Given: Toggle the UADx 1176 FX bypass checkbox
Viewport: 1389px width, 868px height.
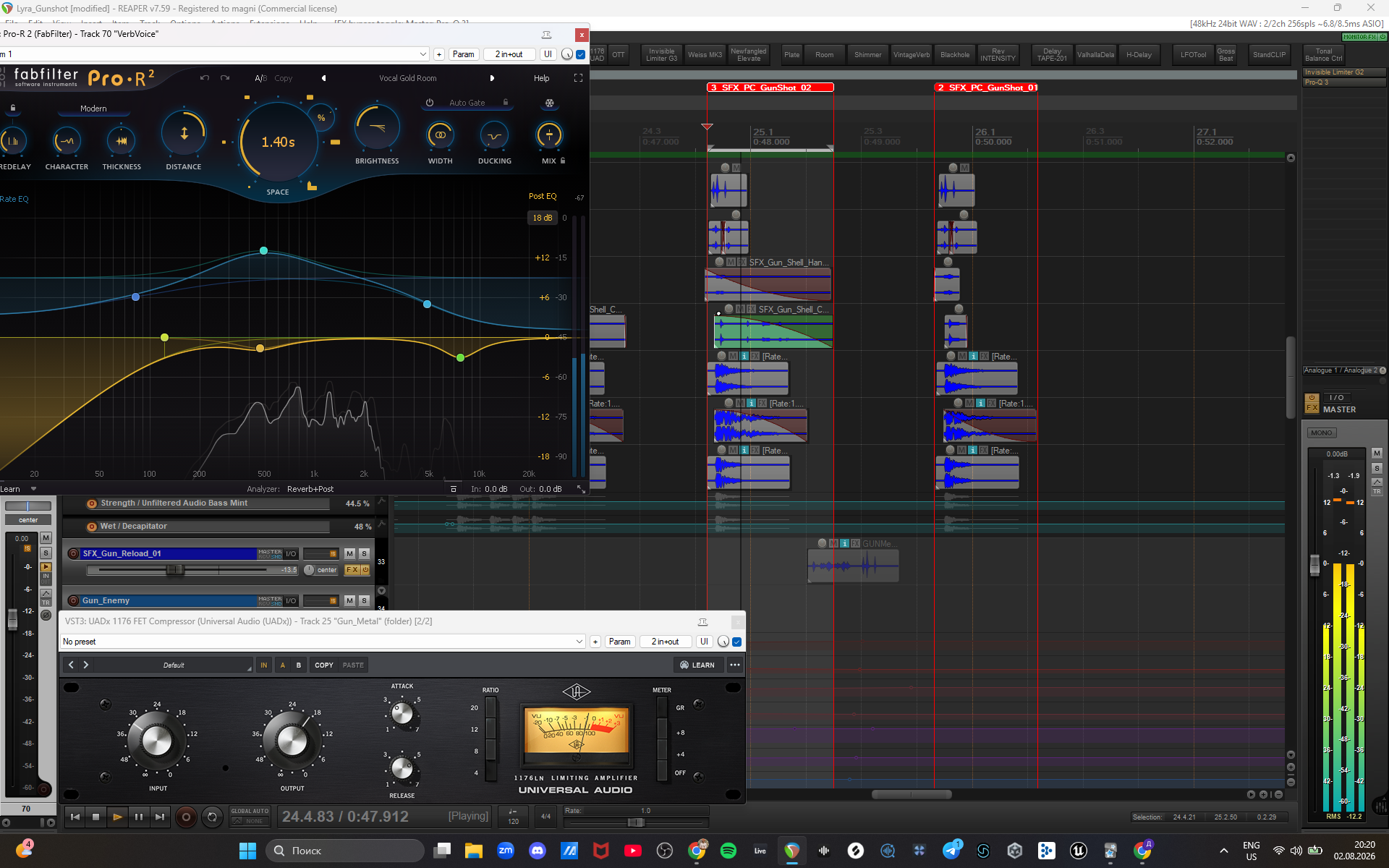Looking at the screenshot, I should click(737, 642).
